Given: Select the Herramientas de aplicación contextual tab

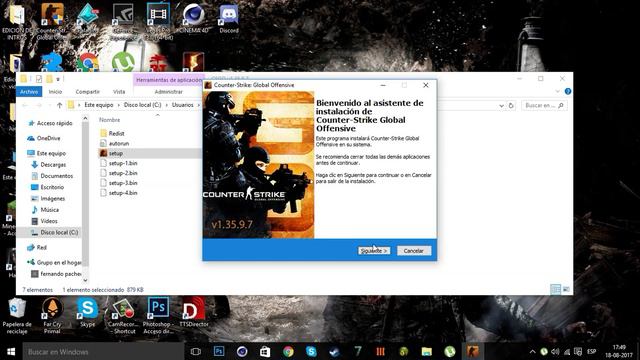Looking at the screenshot, I should point(168,80).
